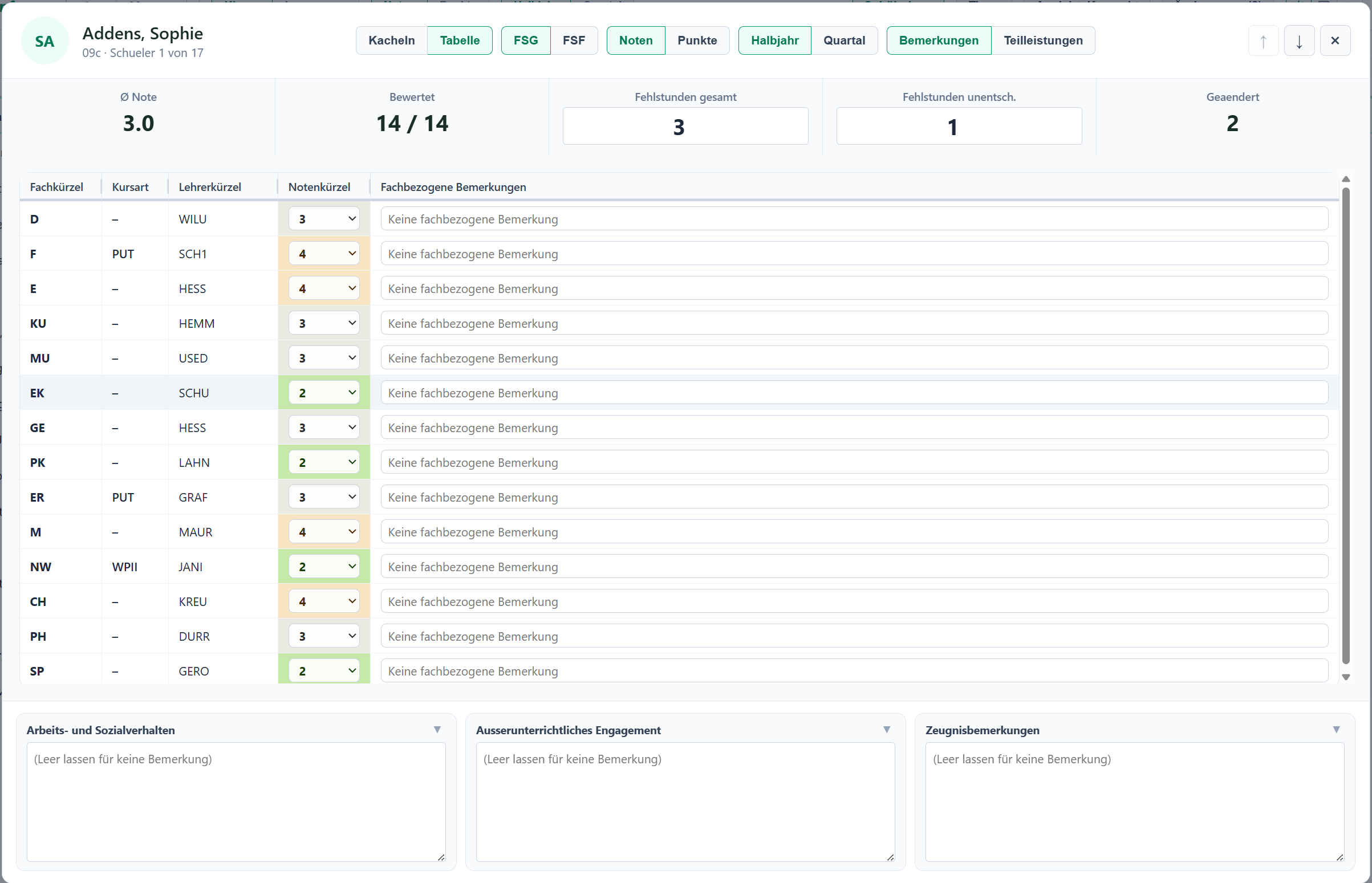Image resolution: width=1372 pixels, height=883 pixels.
Task: Switch period to Quartal
Action: tap(845, 40)
